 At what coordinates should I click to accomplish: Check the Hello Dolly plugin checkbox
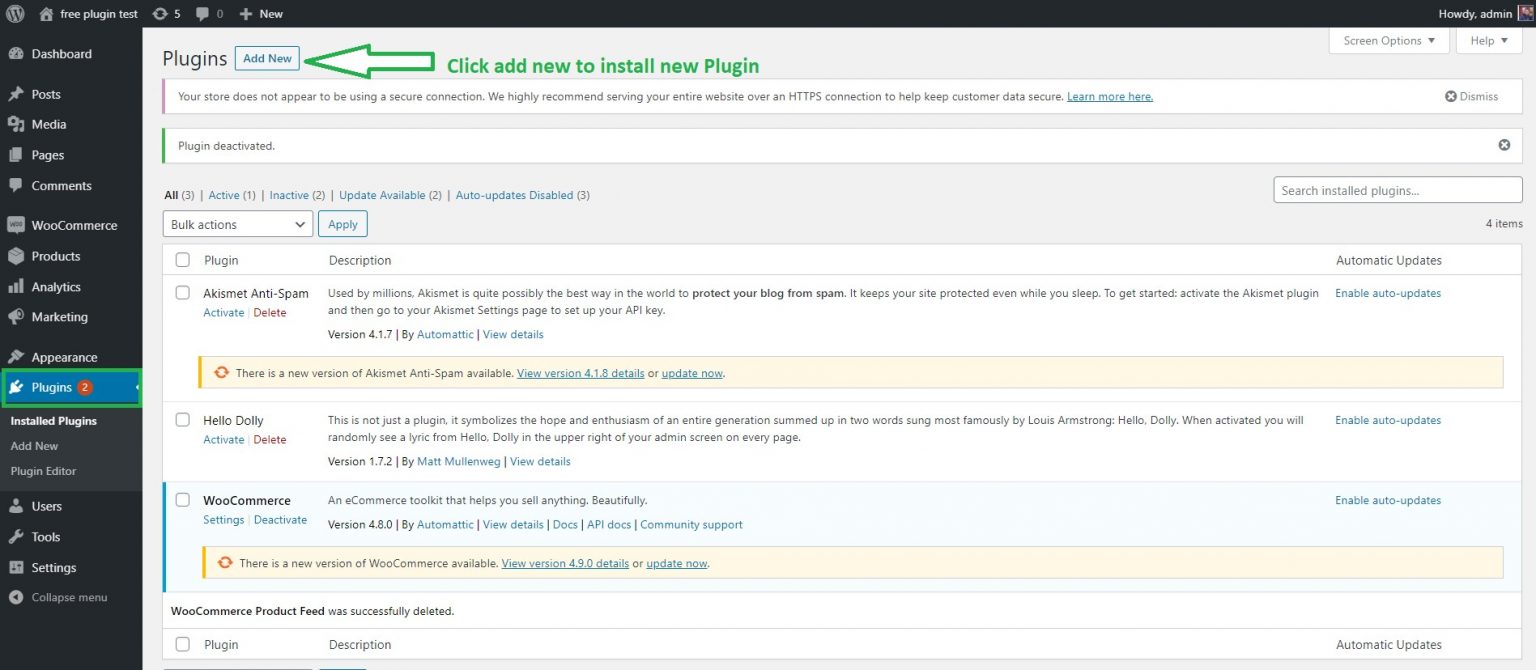click(182, 419)
